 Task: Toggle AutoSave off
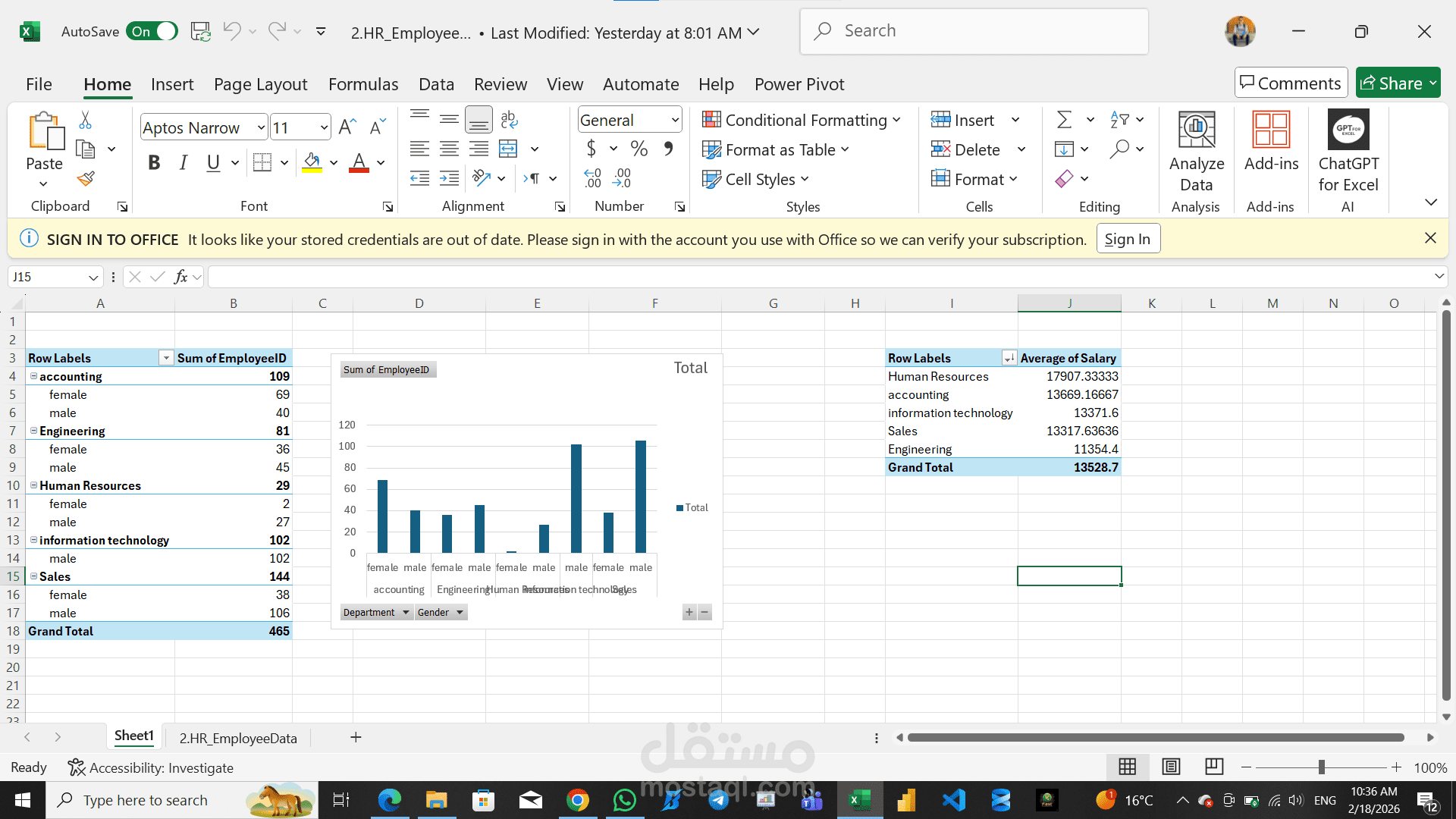[x=152, y=31]
